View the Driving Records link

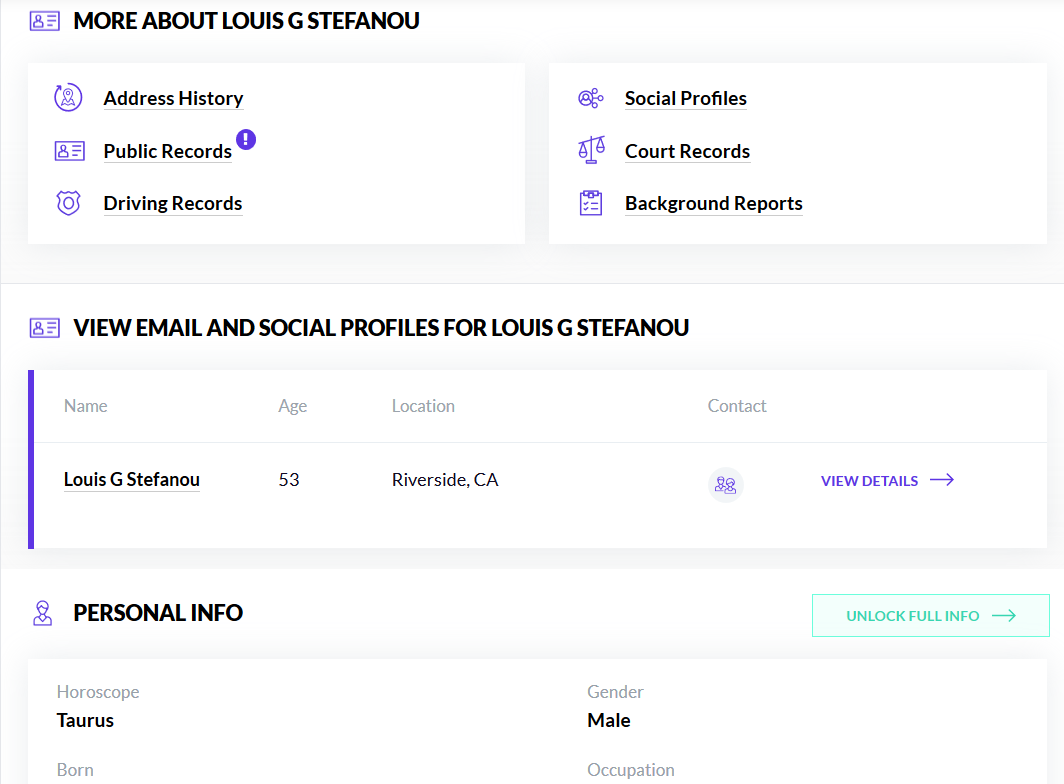click(172, 203)
